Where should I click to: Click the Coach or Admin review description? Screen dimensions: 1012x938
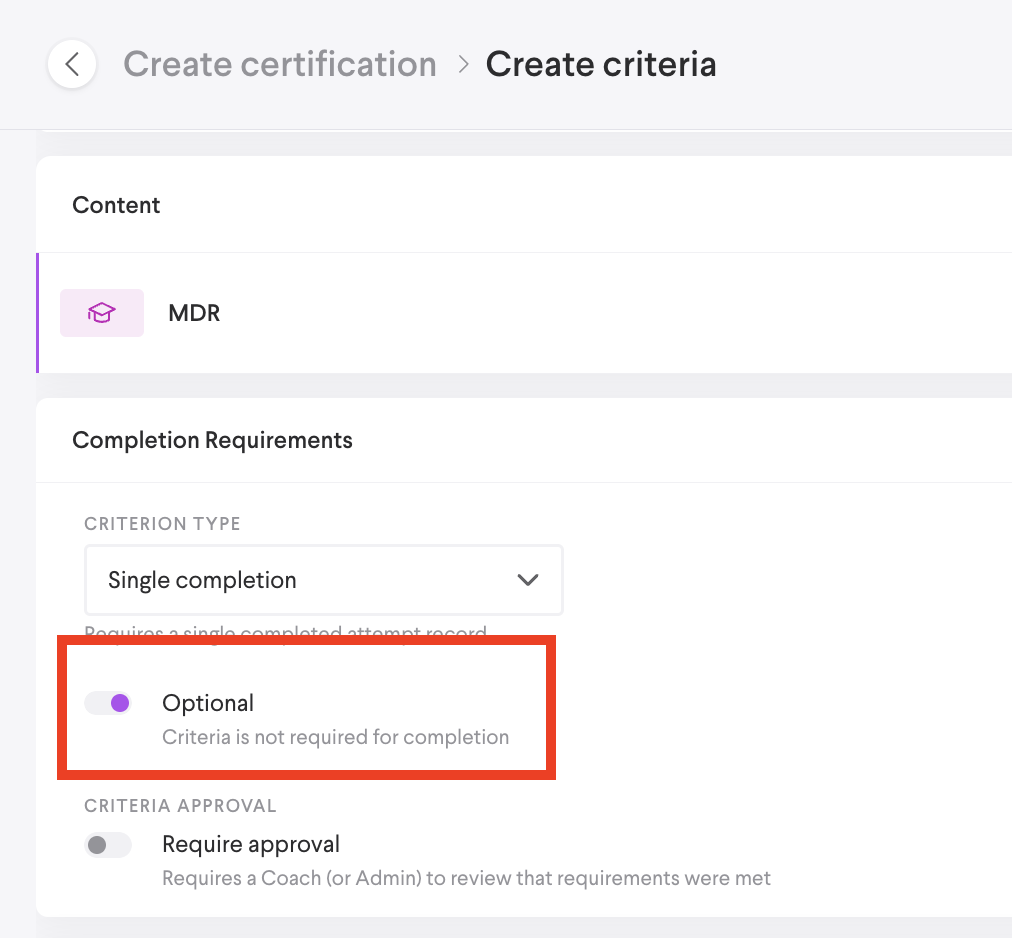[466, 879]
